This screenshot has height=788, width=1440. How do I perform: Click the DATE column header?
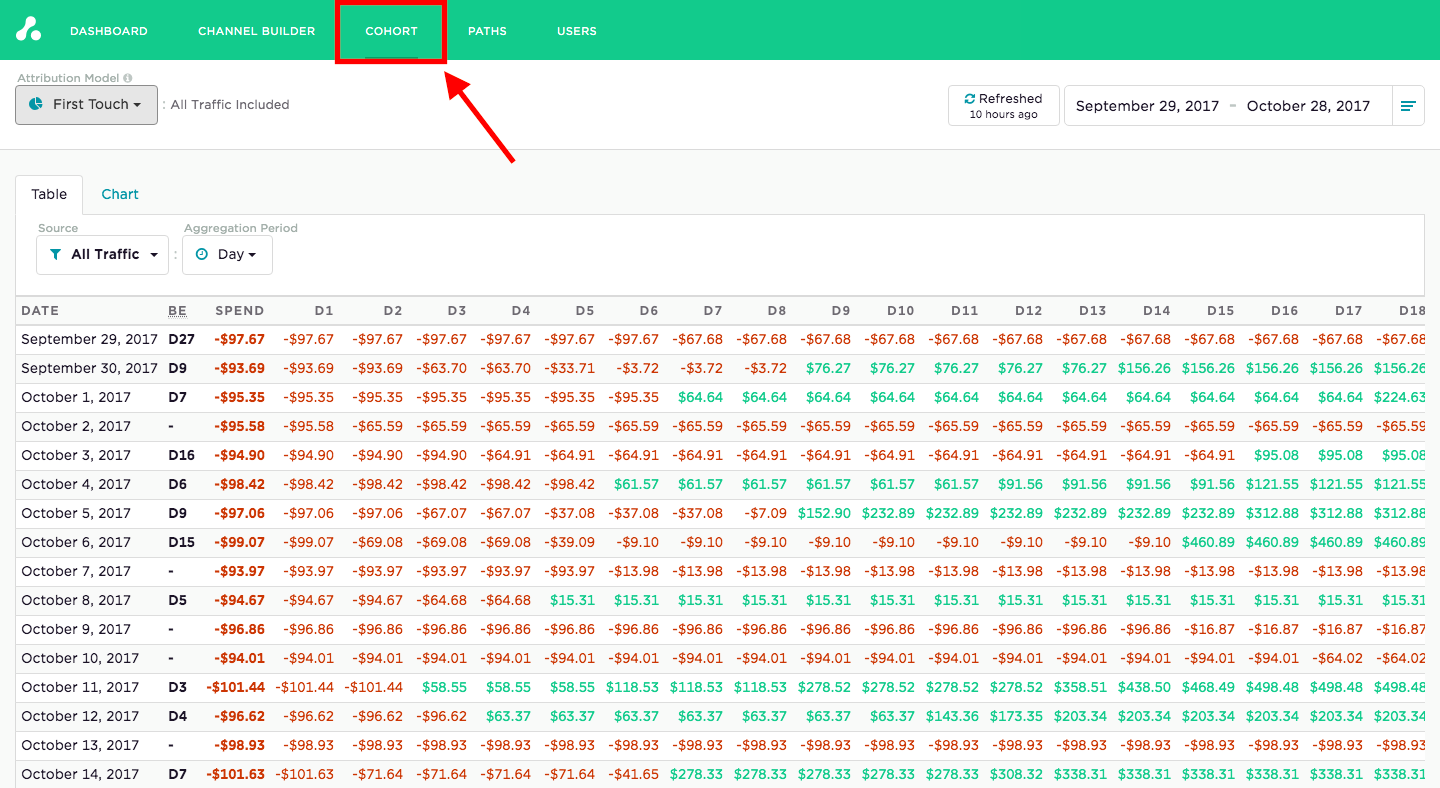[x=40, y=311]
